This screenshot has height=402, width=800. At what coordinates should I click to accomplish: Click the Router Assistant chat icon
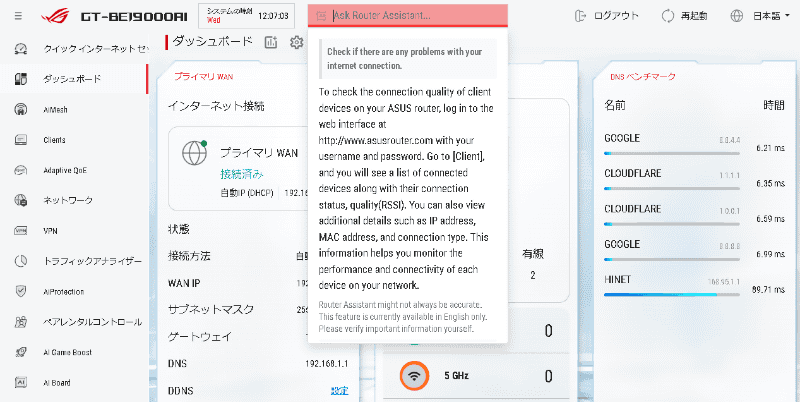[x=321, y=16]
